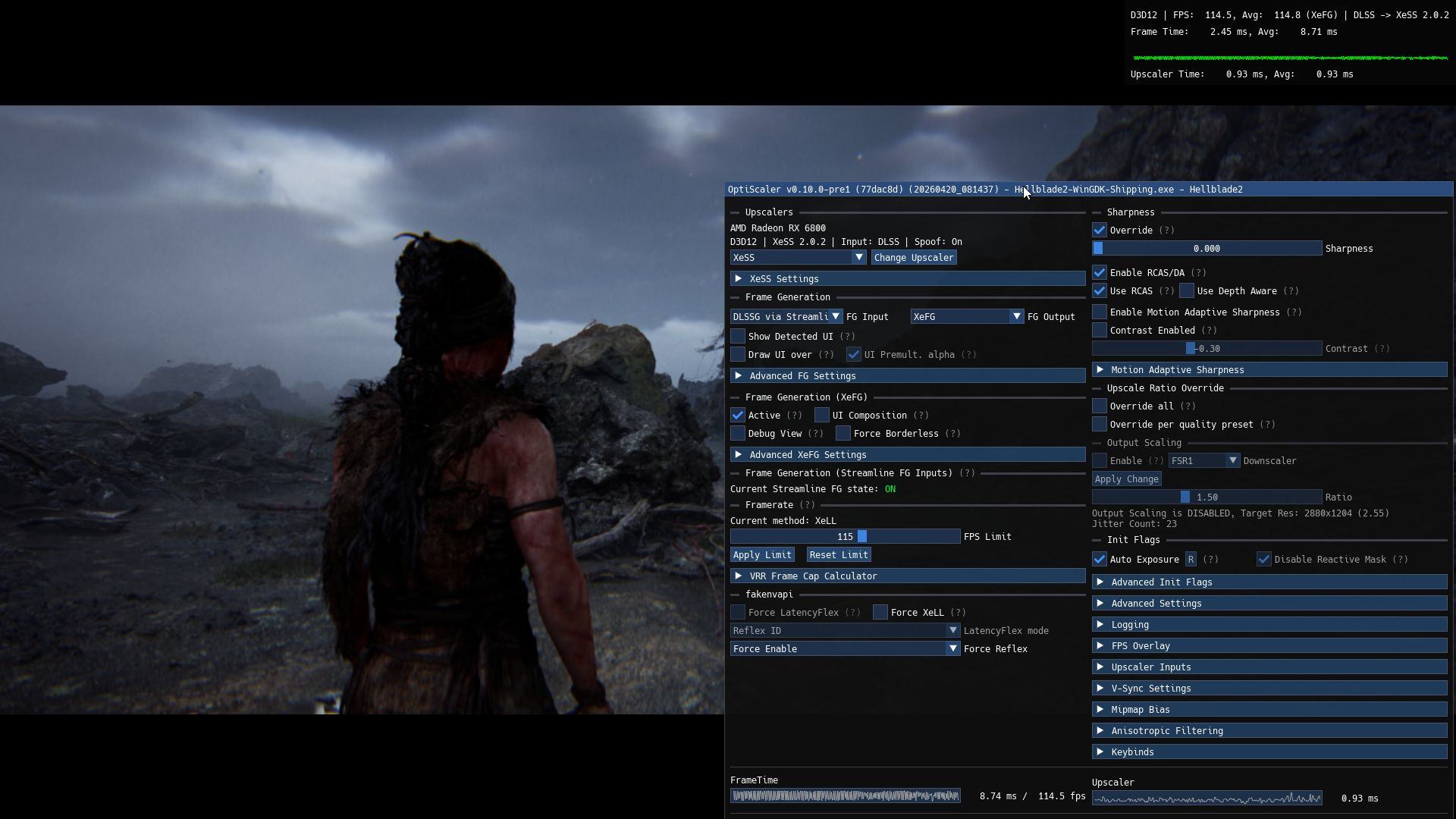The height and width of the screenshot is (819, 1456).
Task: Click the Output Scaling Apply Change button
Action: (1127, 479)
